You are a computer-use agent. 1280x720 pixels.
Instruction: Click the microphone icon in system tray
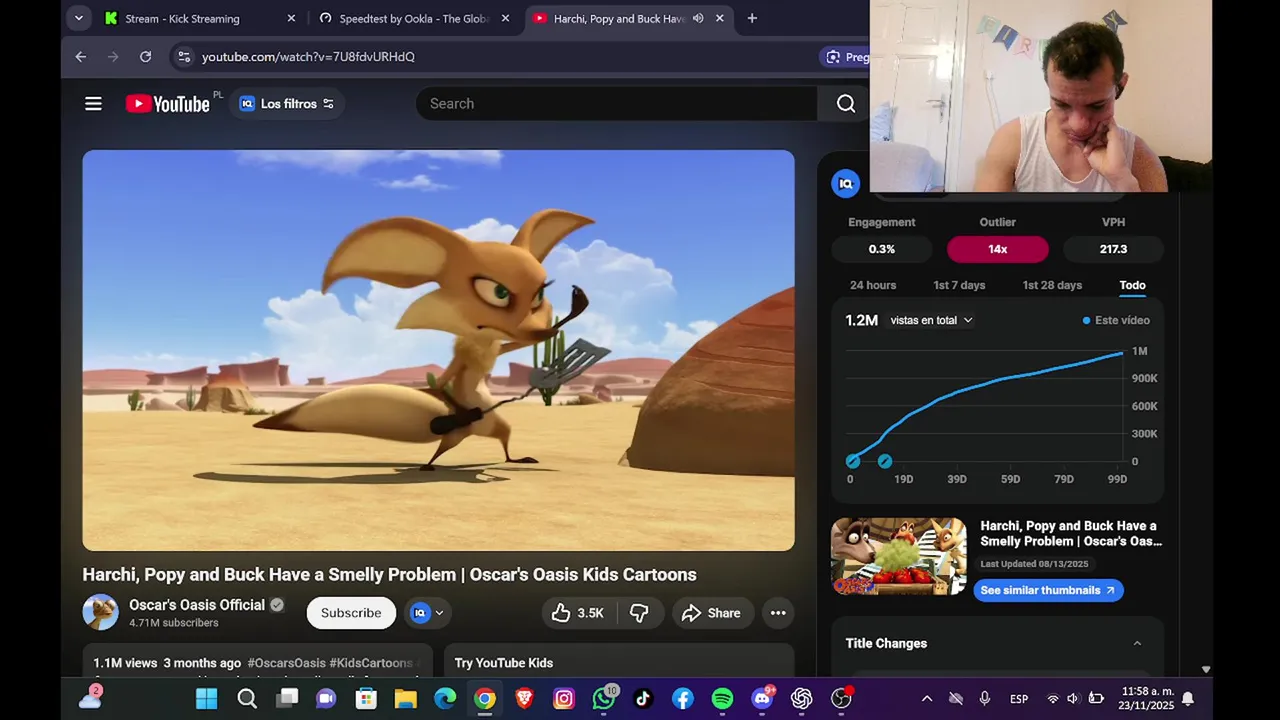tap(985, 698)
